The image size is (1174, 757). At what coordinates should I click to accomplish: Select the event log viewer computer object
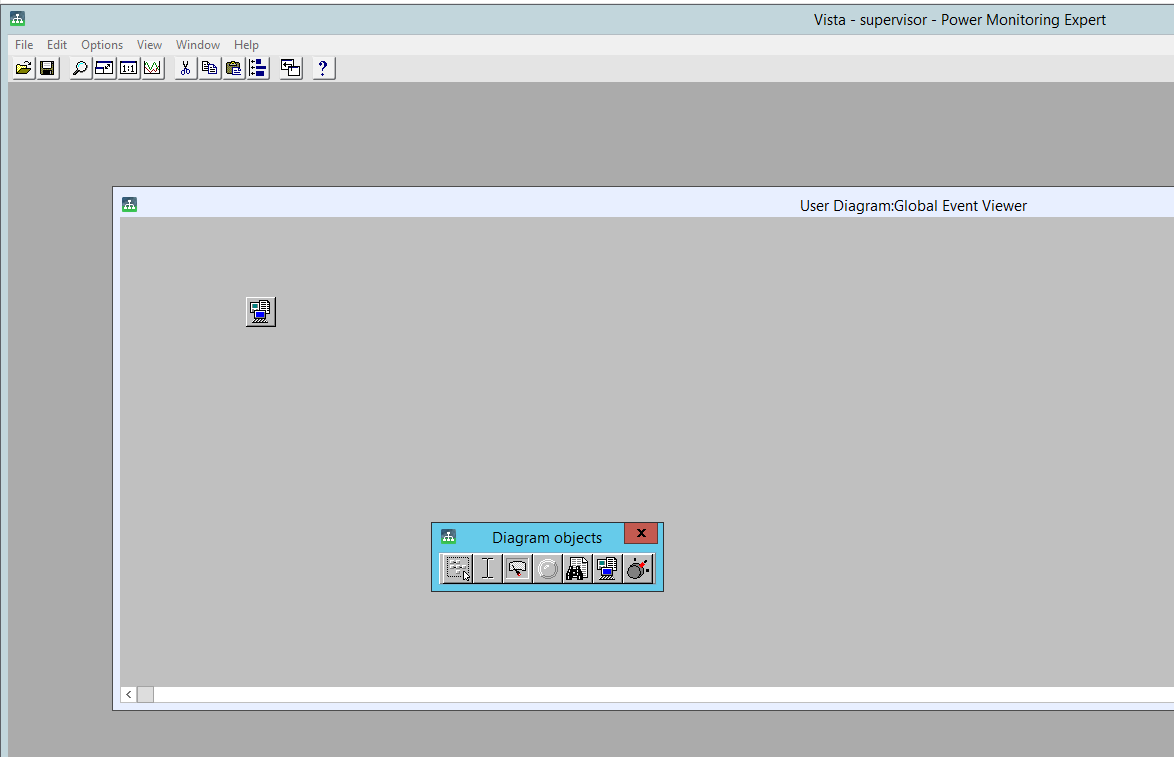click(607, 569)
